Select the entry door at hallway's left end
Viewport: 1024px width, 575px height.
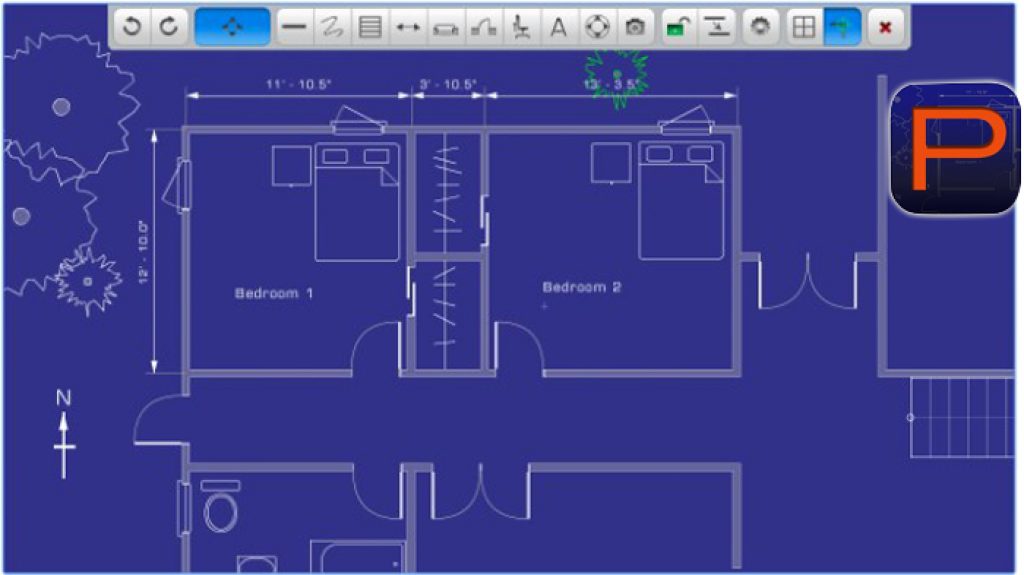[161, 420]
